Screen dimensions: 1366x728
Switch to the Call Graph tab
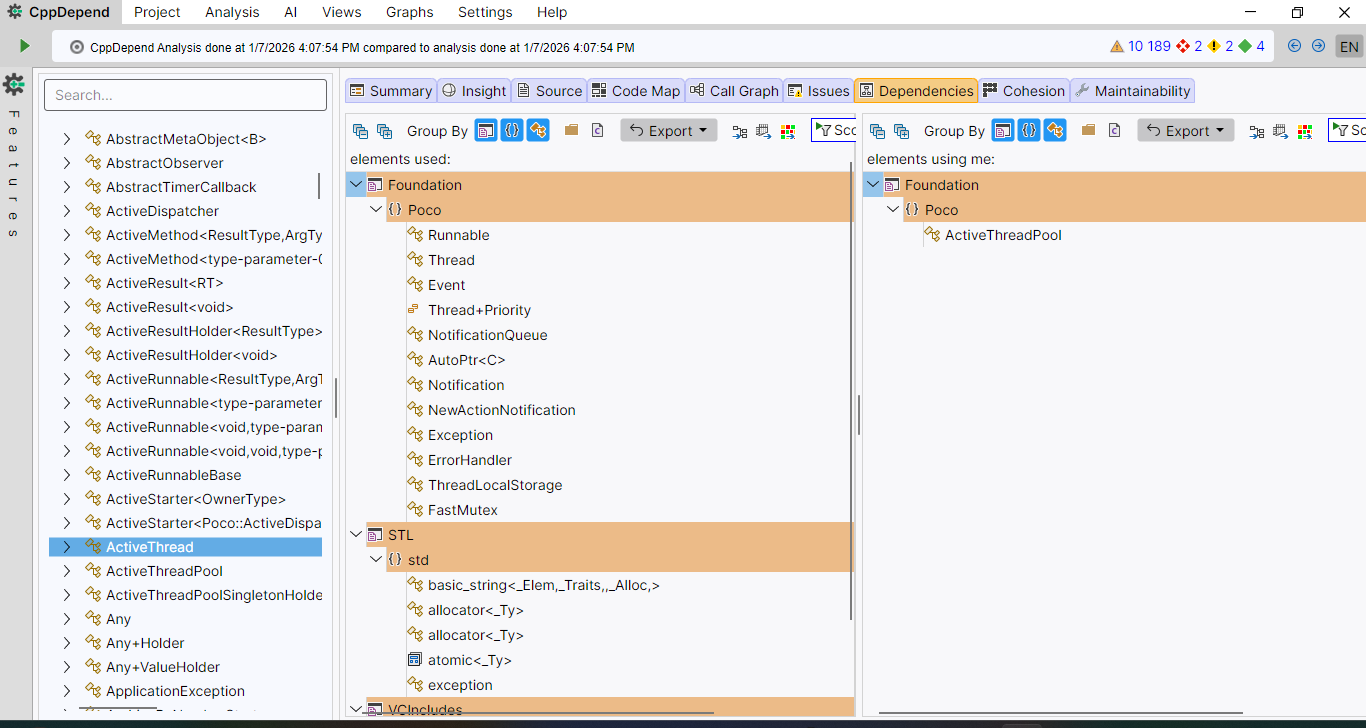[733, 91]
